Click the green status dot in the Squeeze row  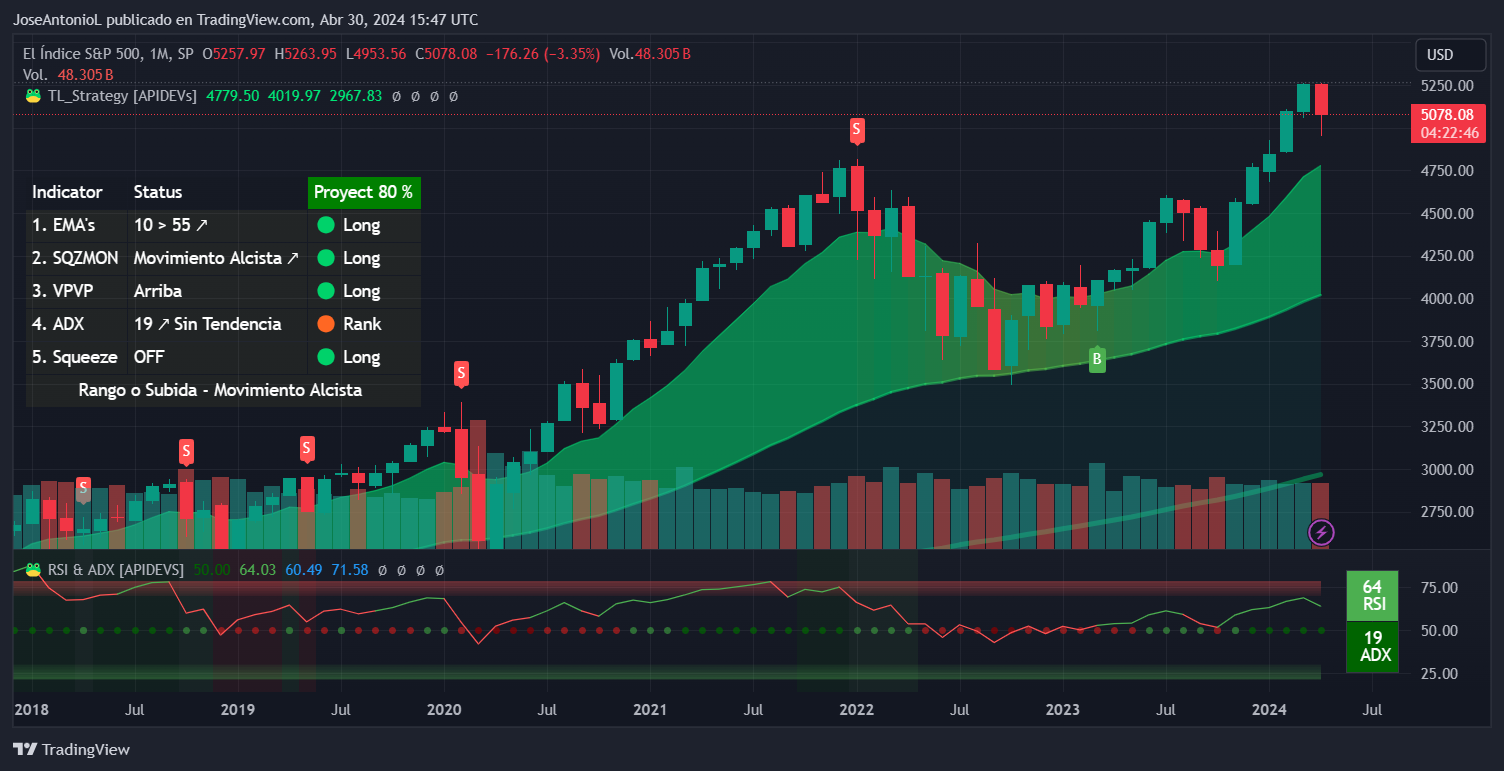pyautogui.click(x=326, y=357)
